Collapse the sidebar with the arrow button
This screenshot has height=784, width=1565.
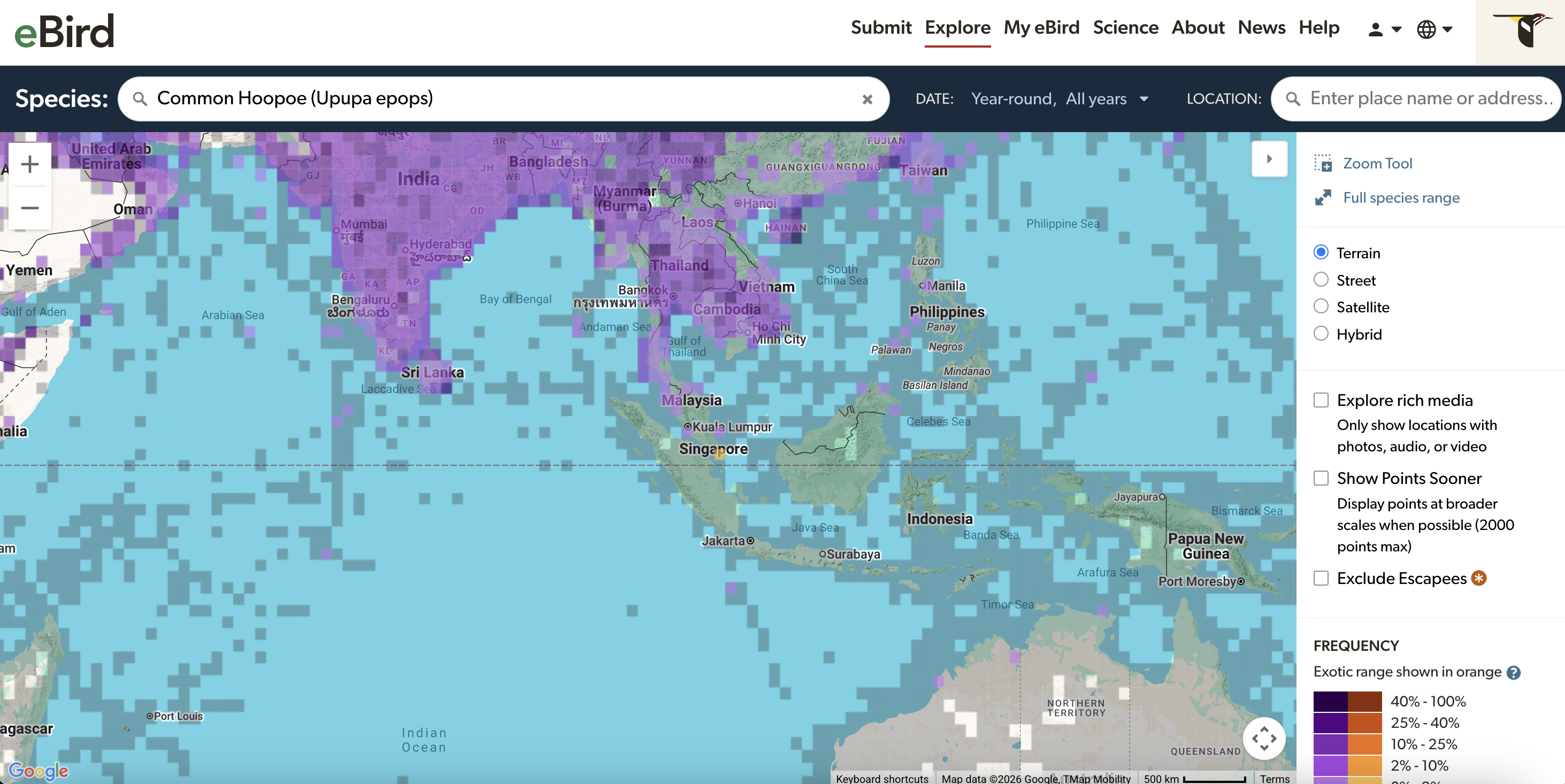point(1269,159)
